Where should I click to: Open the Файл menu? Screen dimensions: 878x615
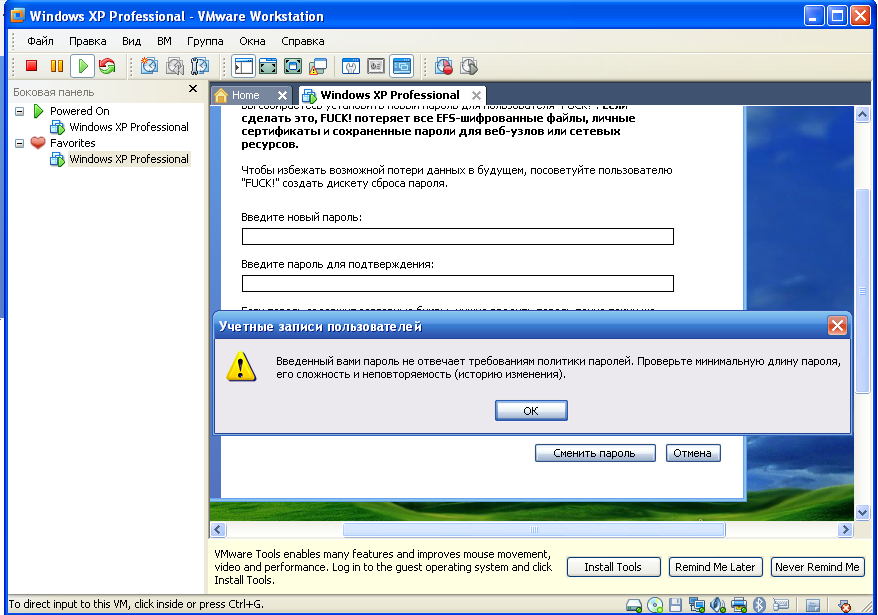point(40,41)
